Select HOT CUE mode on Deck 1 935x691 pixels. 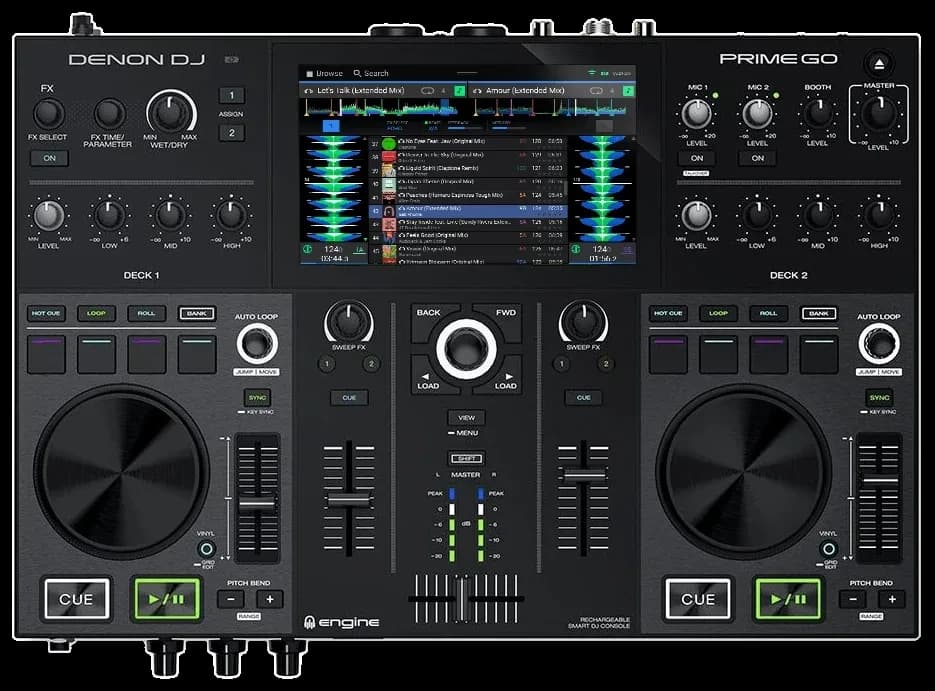pyautogui.click(x=46, y=313)
